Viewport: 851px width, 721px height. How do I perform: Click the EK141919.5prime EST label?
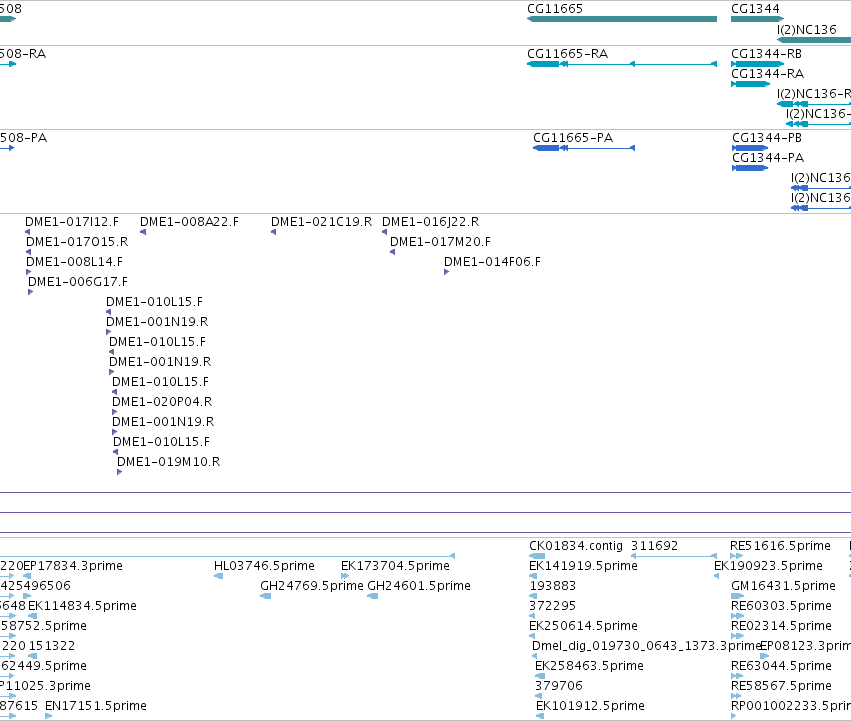pyautogui.click(x=583, y=566)
